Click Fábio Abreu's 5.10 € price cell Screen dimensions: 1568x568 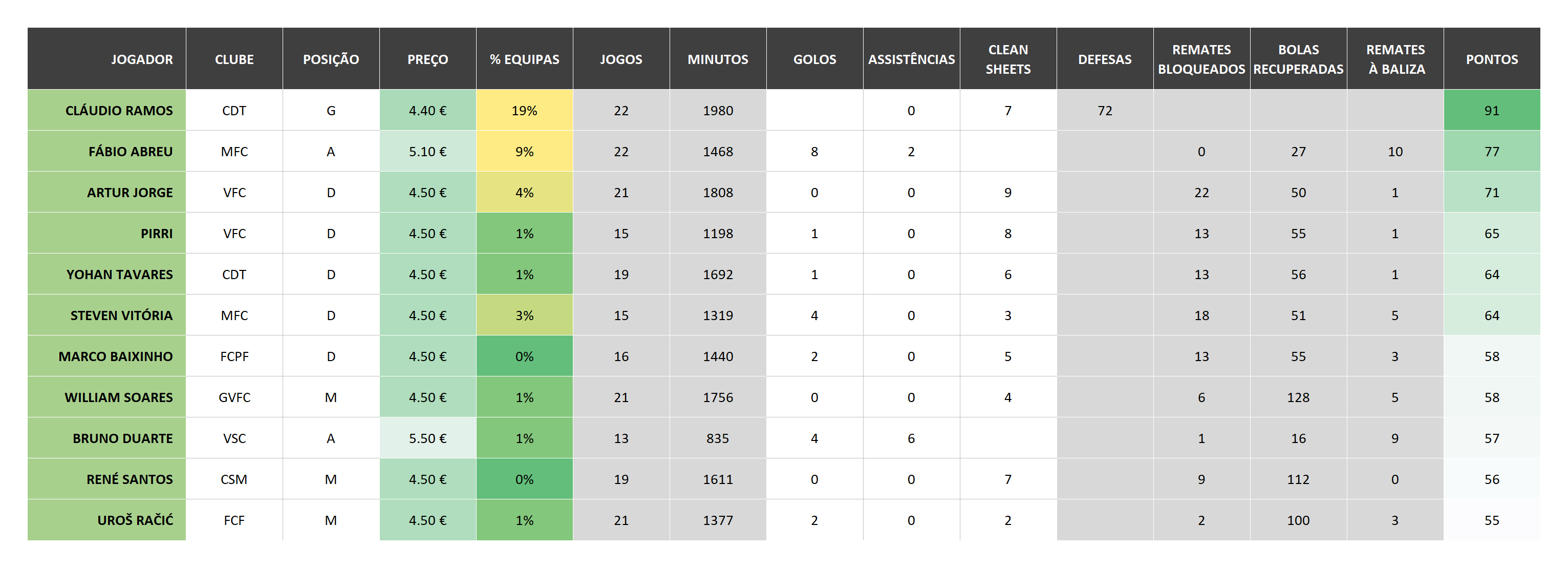point(427,152)
